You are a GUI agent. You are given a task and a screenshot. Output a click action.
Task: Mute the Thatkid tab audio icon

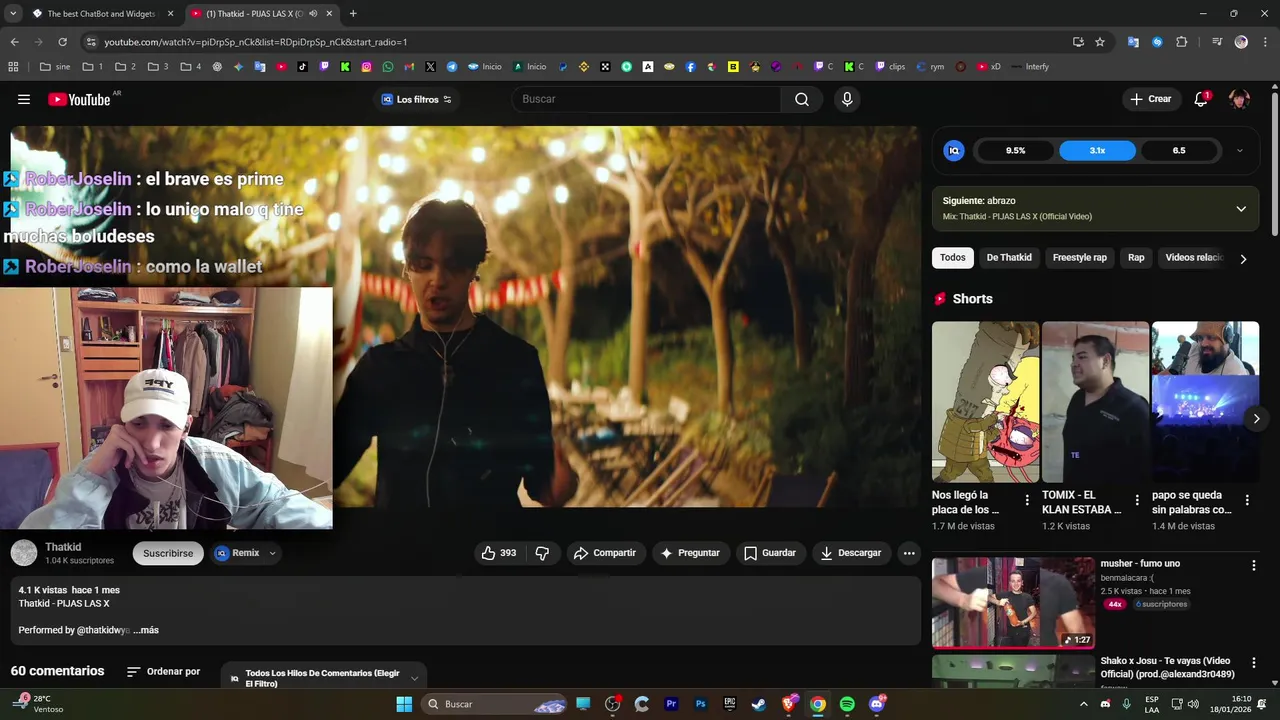[313, 14]
